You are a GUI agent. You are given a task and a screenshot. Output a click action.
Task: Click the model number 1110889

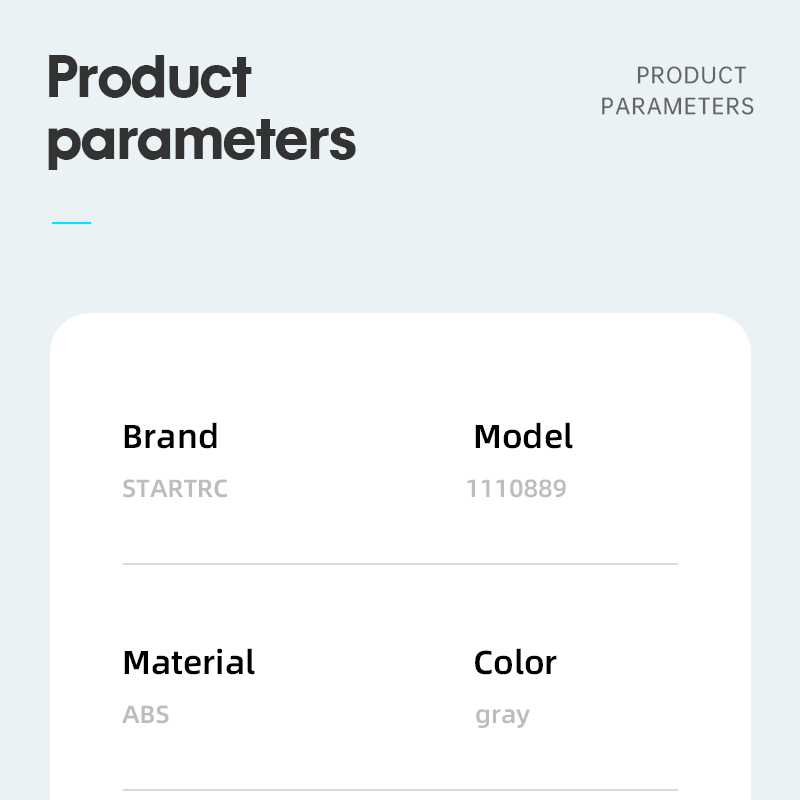coord(516,489)
